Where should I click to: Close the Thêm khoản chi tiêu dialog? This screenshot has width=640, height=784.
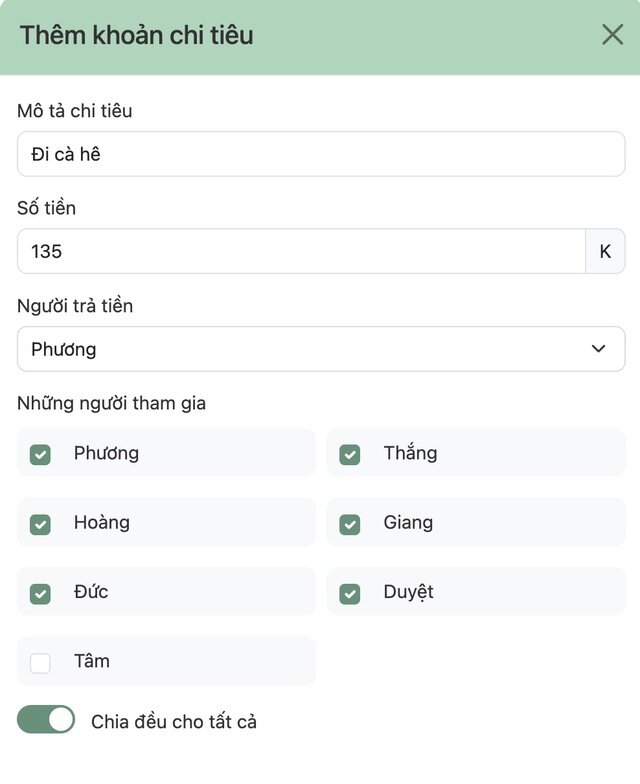(x=612, y=35)
